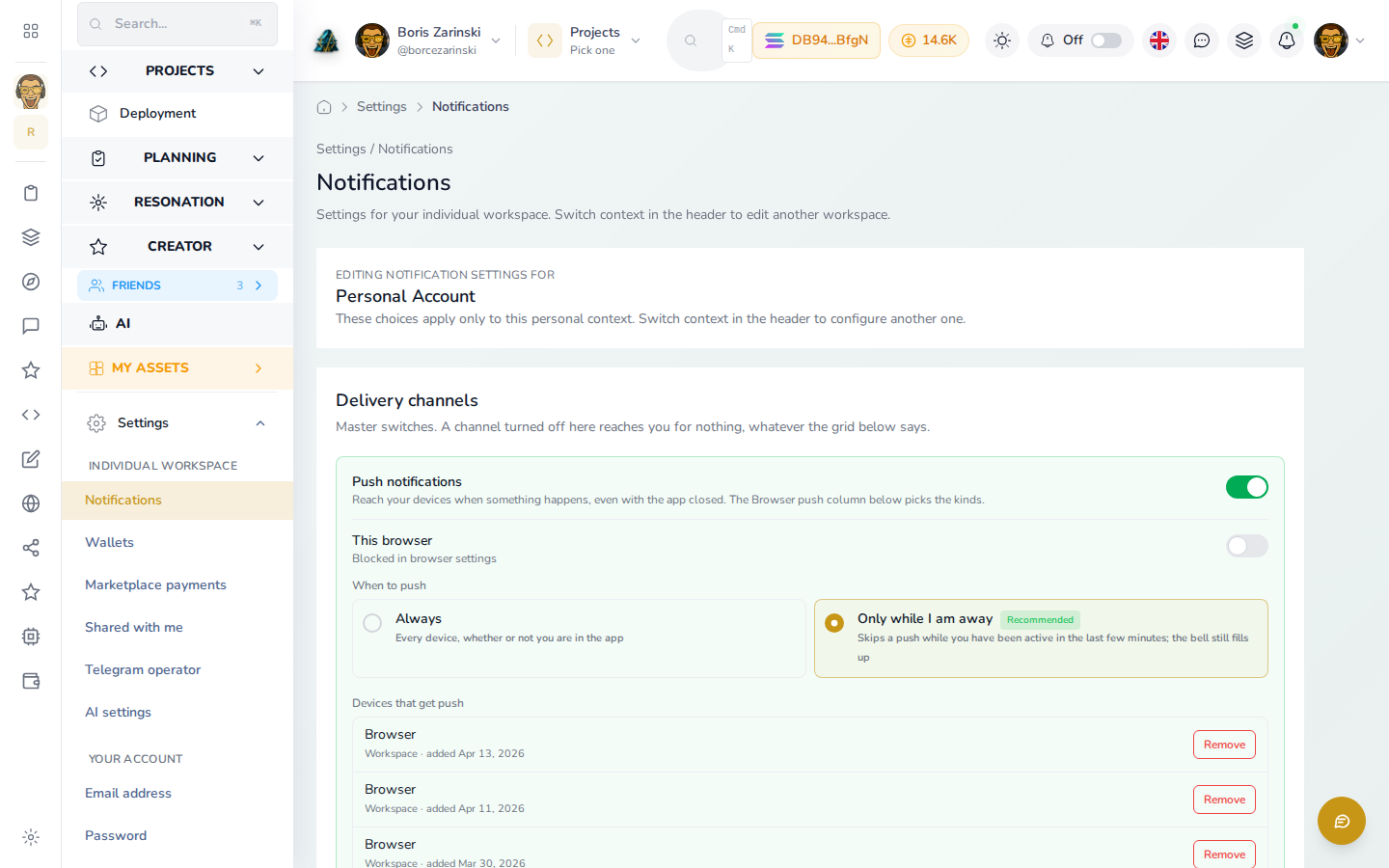Enable This browser switch
Image resolution: width=1389 pixels, height=868 pixels.
pos(1247,546)
